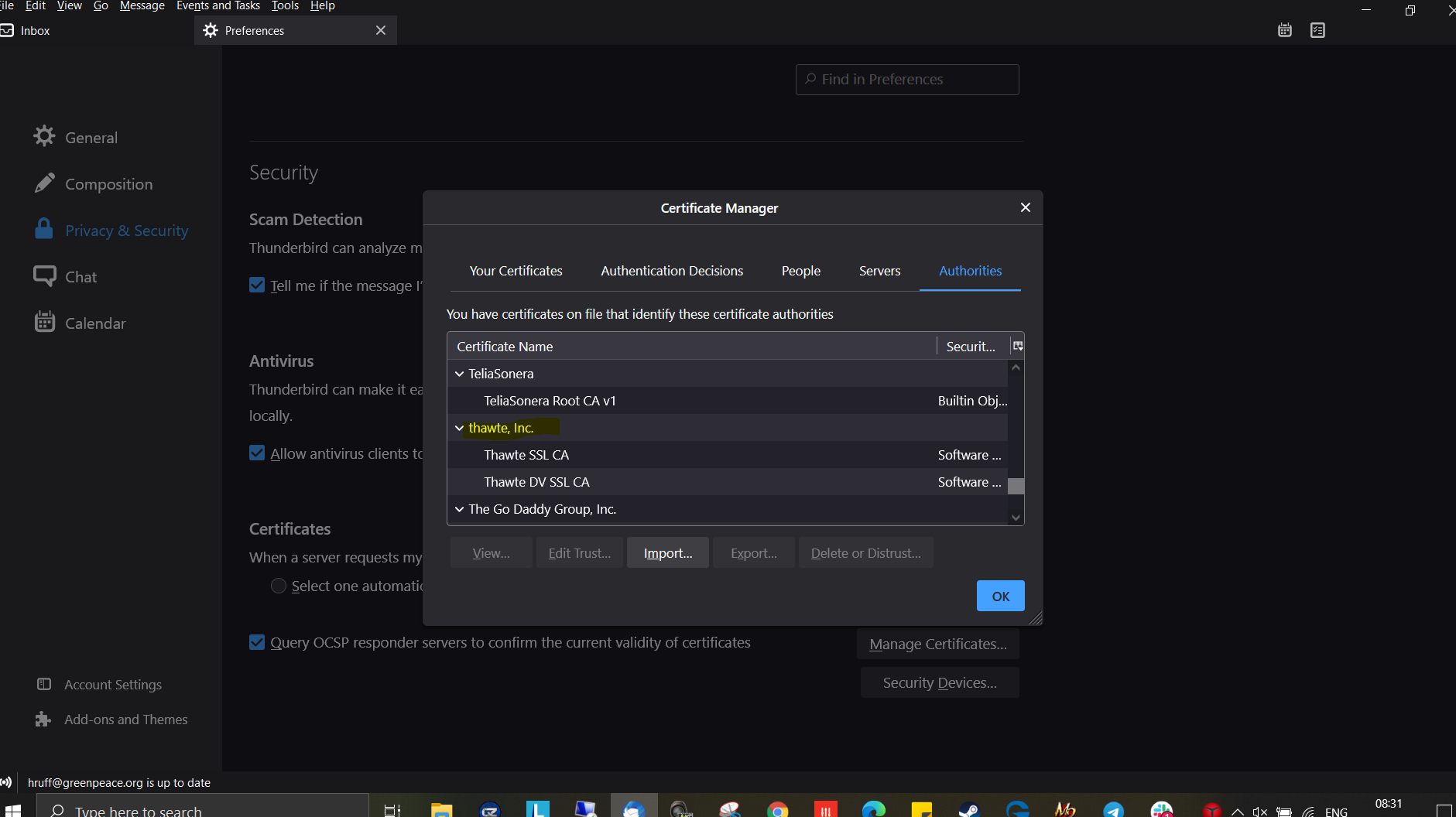Close the Certificate Manager dialog
The width and height of the screenshot is (1456, 817).
1026,207
